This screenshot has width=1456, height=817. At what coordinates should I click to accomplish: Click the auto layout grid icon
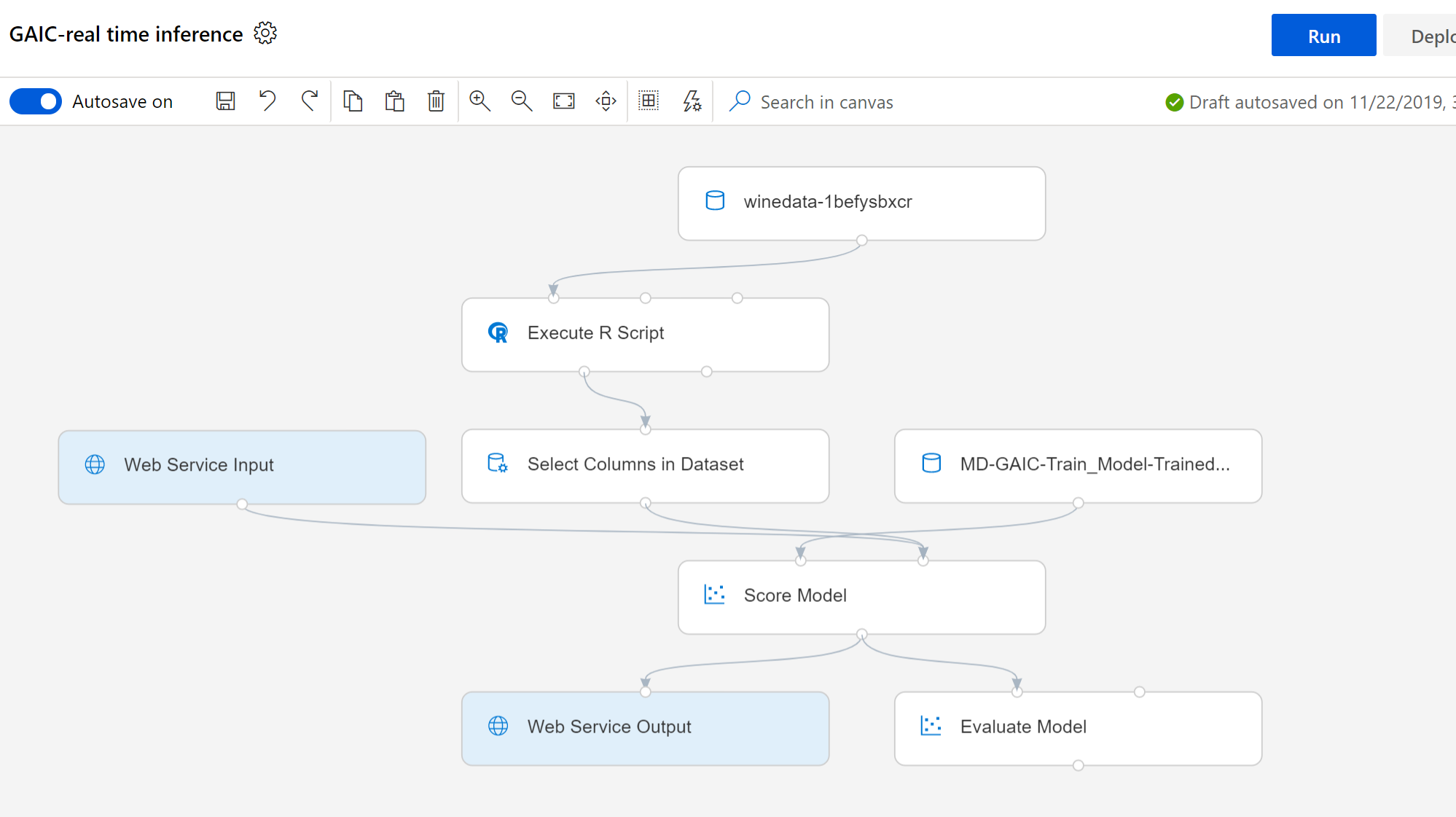tap(649, 101)
